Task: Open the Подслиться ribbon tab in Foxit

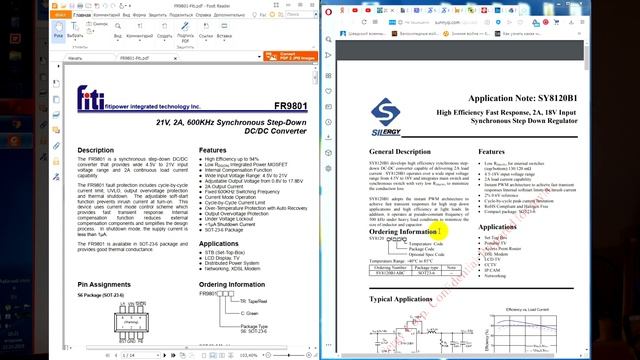Action: tap(181, 15)
